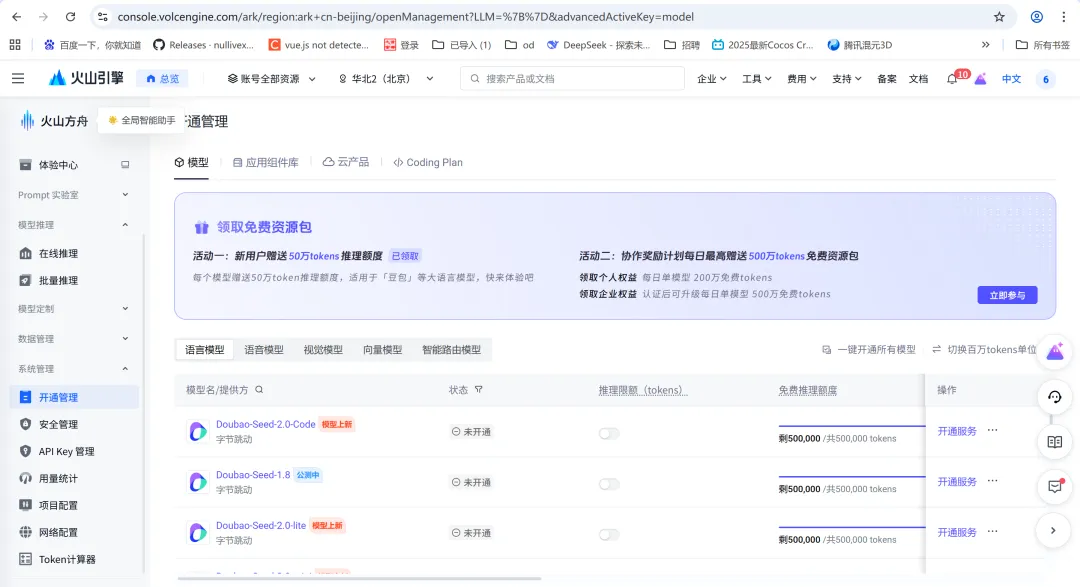Toggle inference limit for Doubao-Seed-2.0-Code
The height and width of the screenshot is (587, 1080).
[x=609, y=433]
